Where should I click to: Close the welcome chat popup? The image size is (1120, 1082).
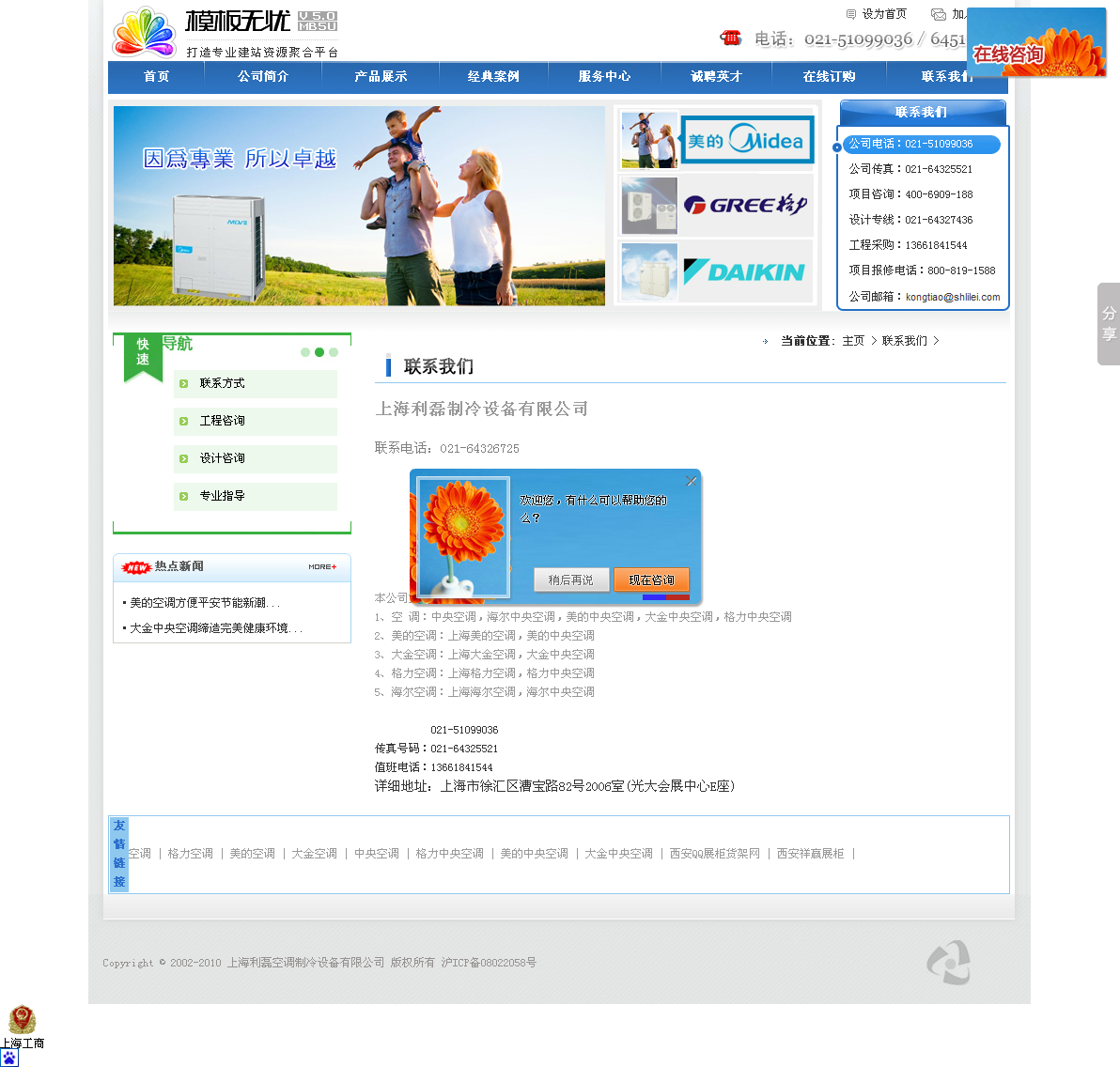coord(691,481)
